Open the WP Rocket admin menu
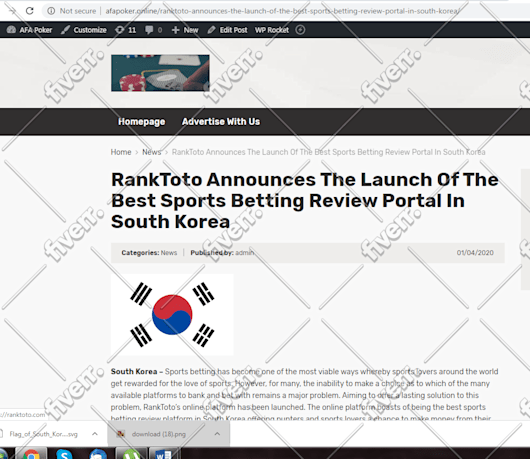This screenshot has height=459, width=530. tap(272, 30)
